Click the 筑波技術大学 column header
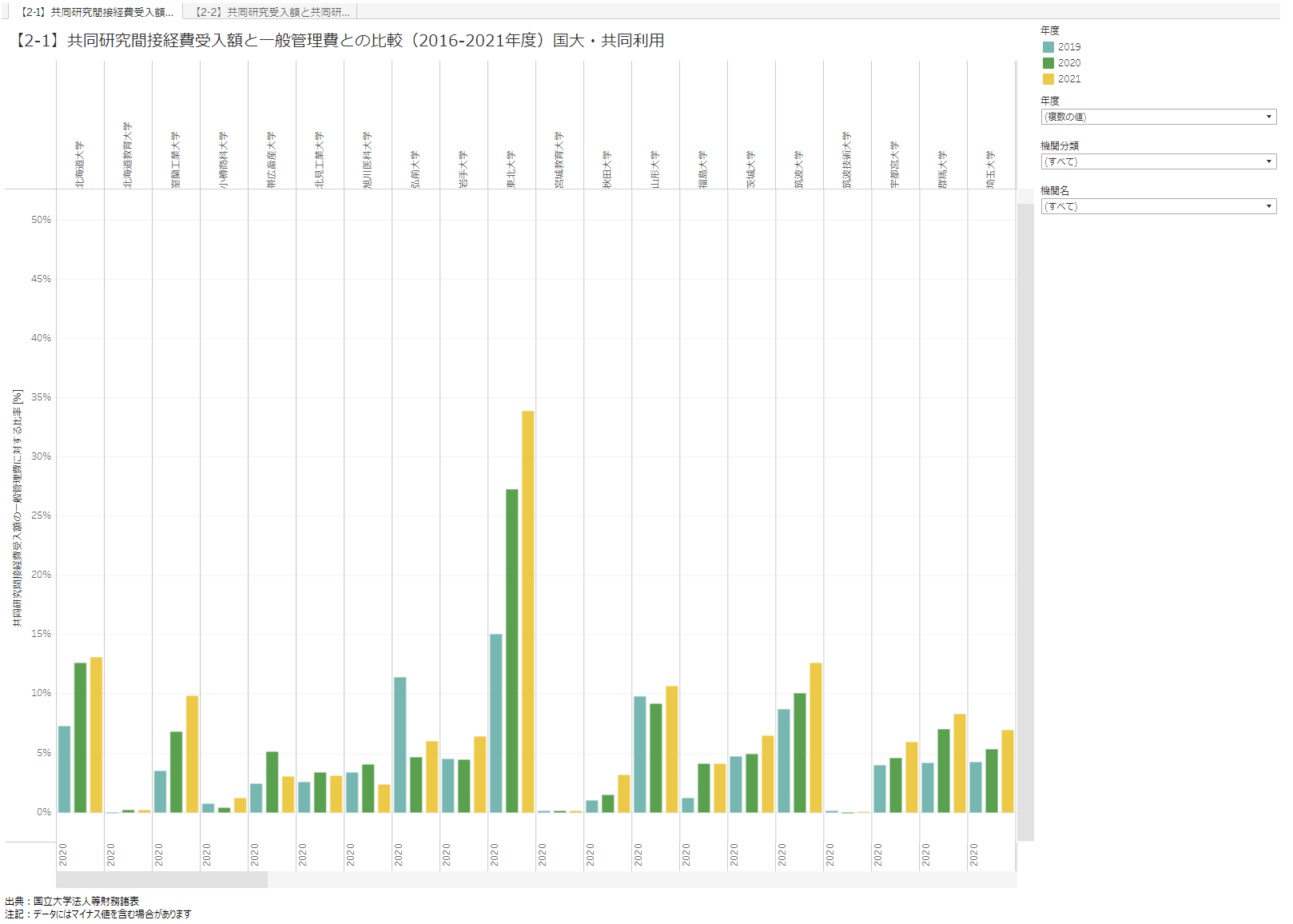1293x924 pixels. (847, 160)
